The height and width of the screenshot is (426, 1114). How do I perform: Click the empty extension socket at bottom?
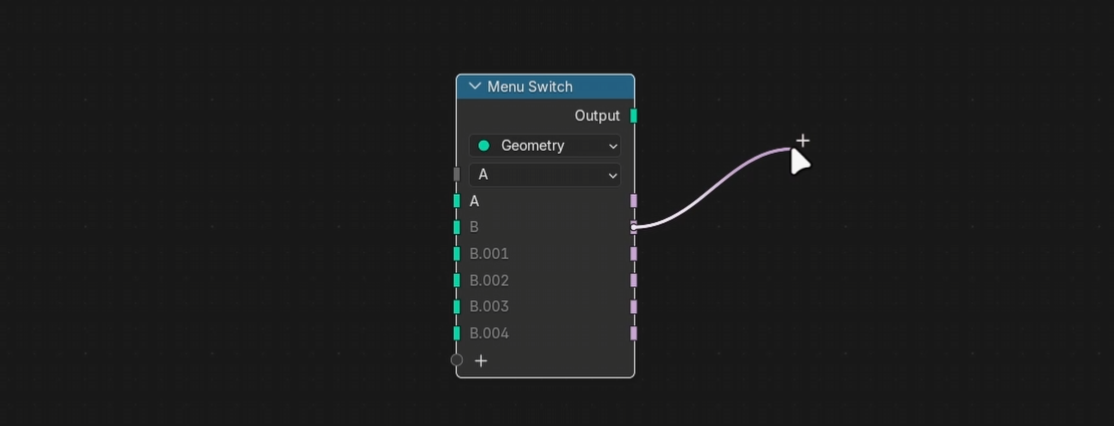457,360
